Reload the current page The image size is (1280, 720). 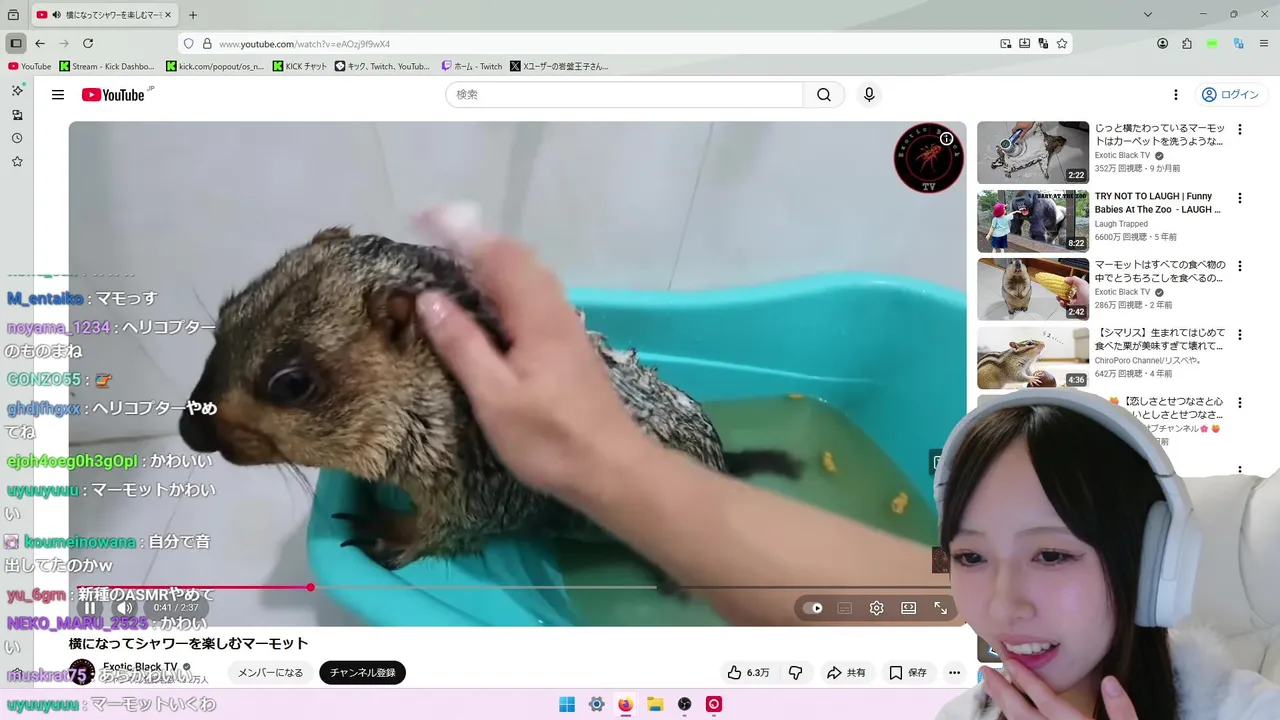click(x=88, y=44)
